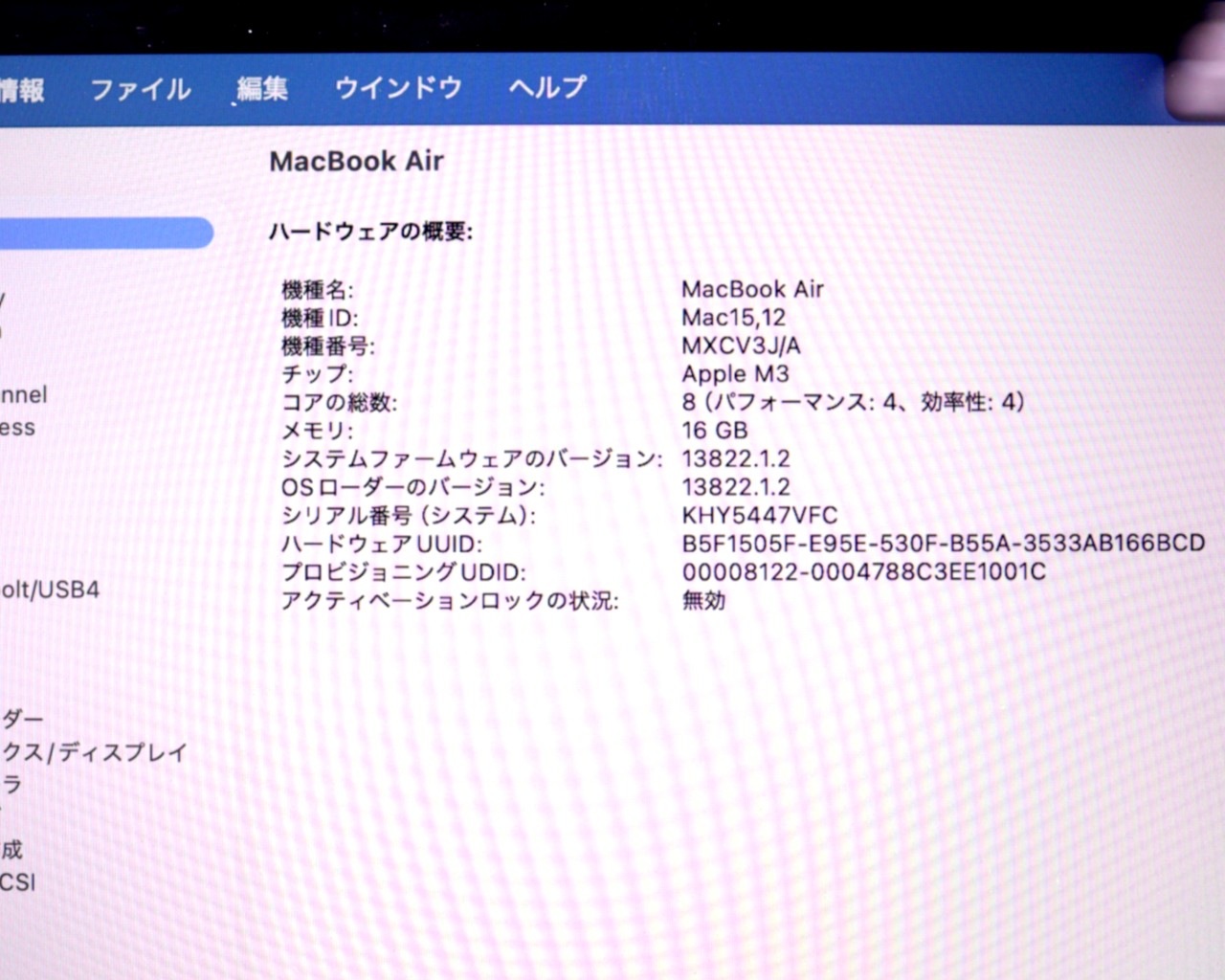Screen dimensions: 1225x980
Task: Select the sidebar entry ending in 'CSI'
Action: coord(17,881)
